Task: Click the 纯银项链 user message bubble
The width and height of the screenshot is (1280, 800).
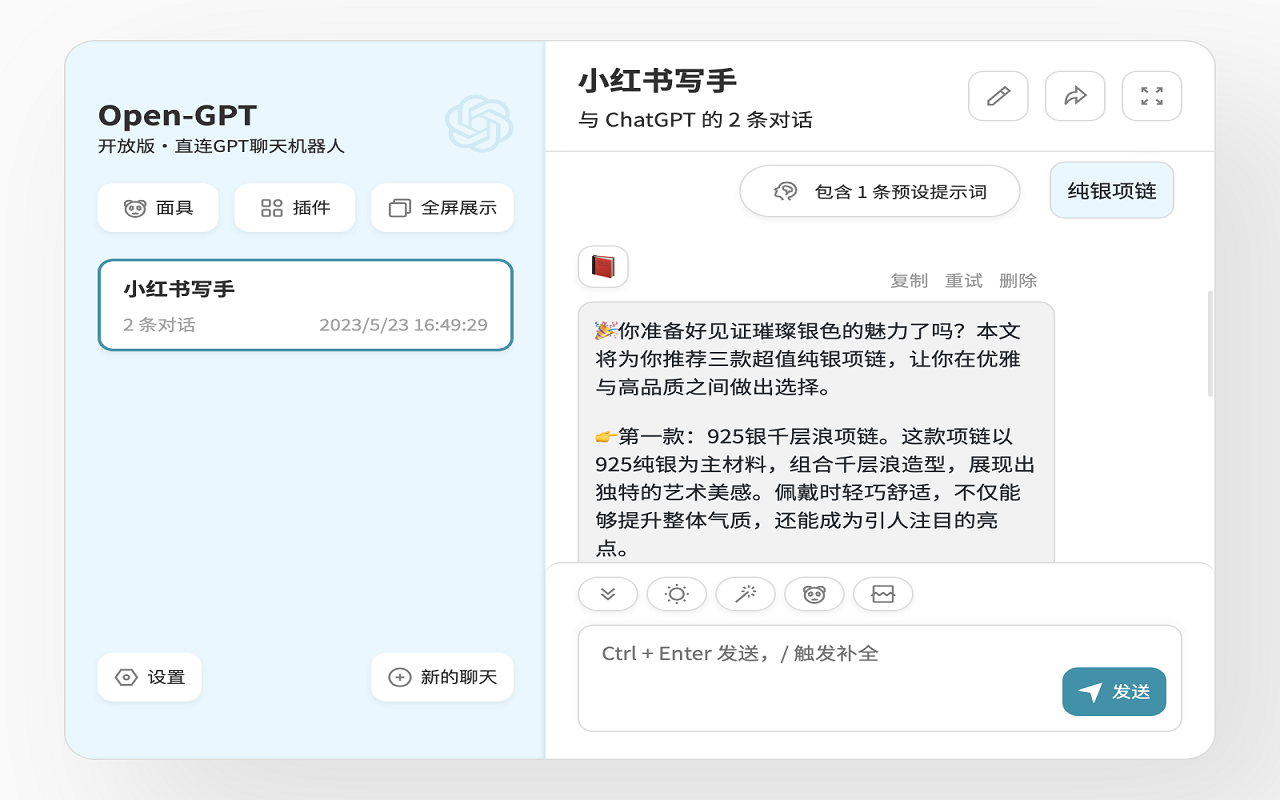Action: click(x=1112, y=190)
